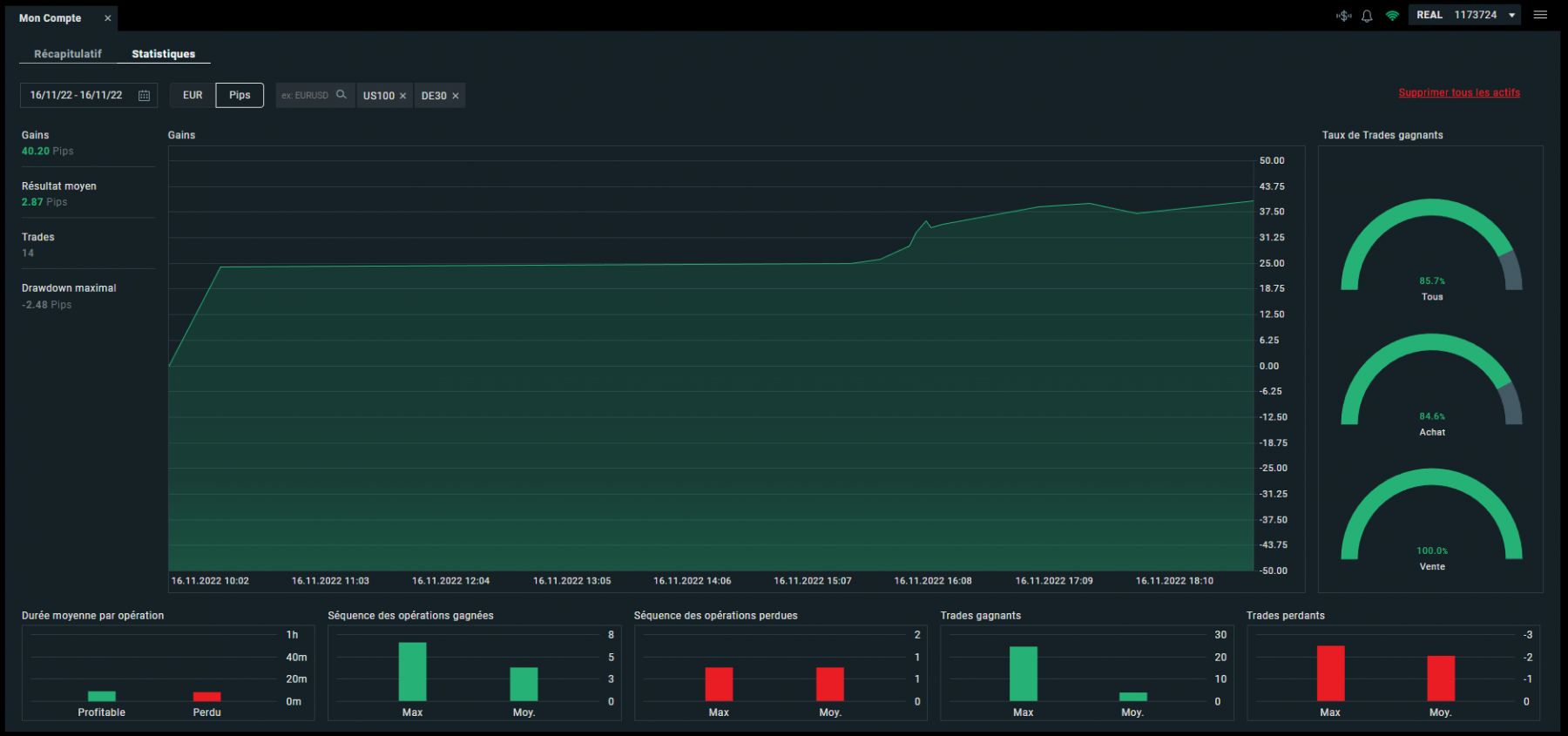Open the calendar date picker icon
Viewport: 1568px width, 736px height.
tap(144, 96)
